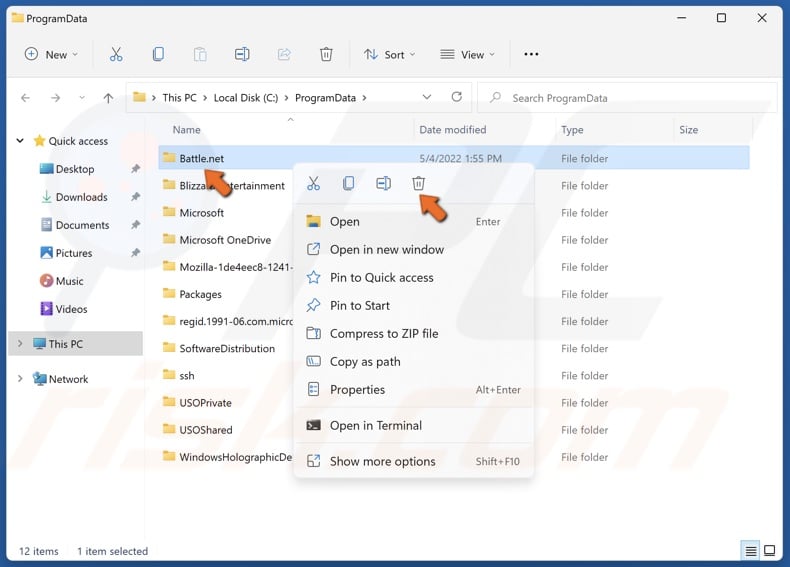This screenshot has width=790, height=567.
Task: Select the Microsoft folder
Action: tap(202, 213)
